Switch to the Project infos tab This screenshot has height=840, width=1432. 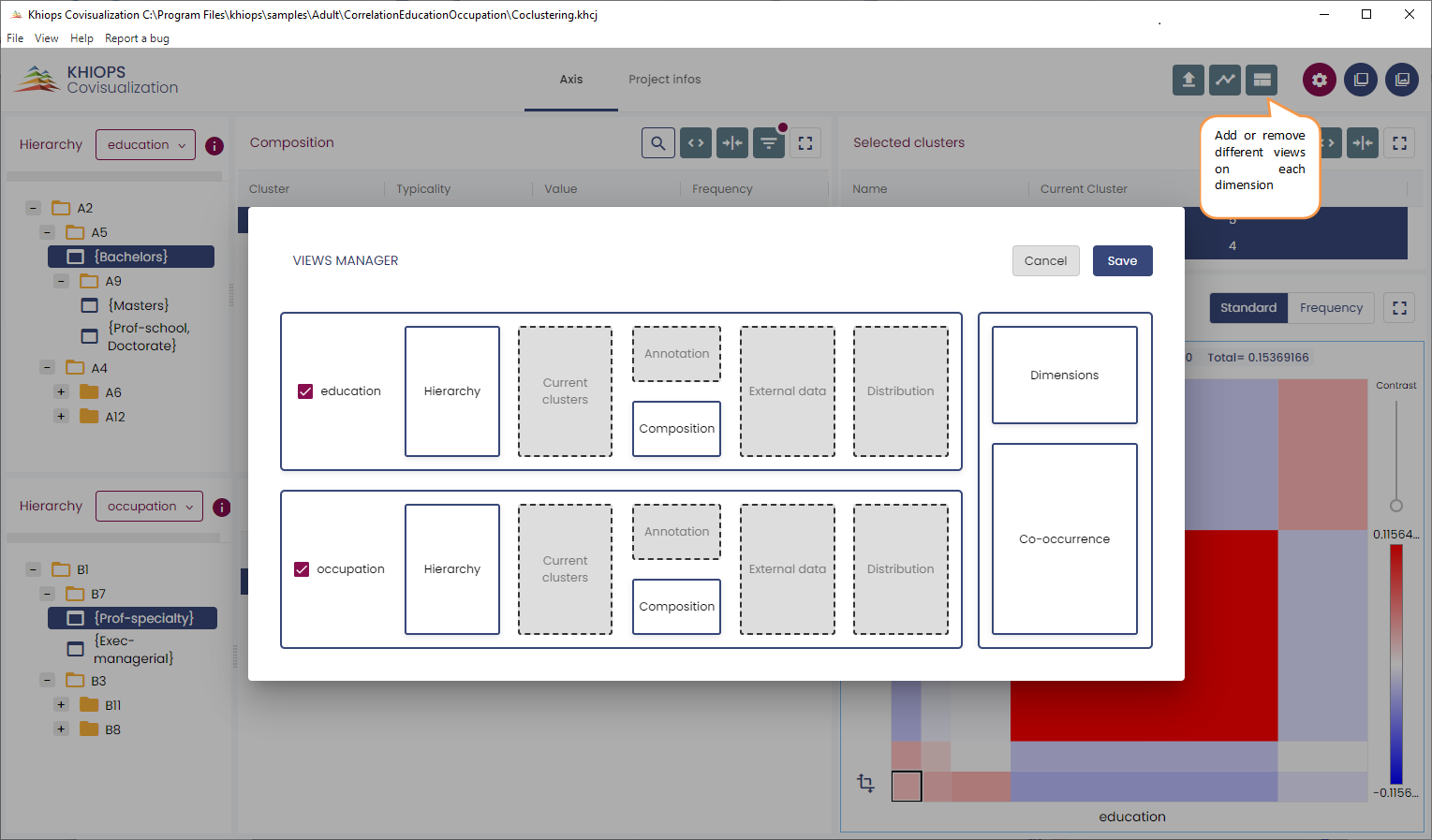click(664, 80)
